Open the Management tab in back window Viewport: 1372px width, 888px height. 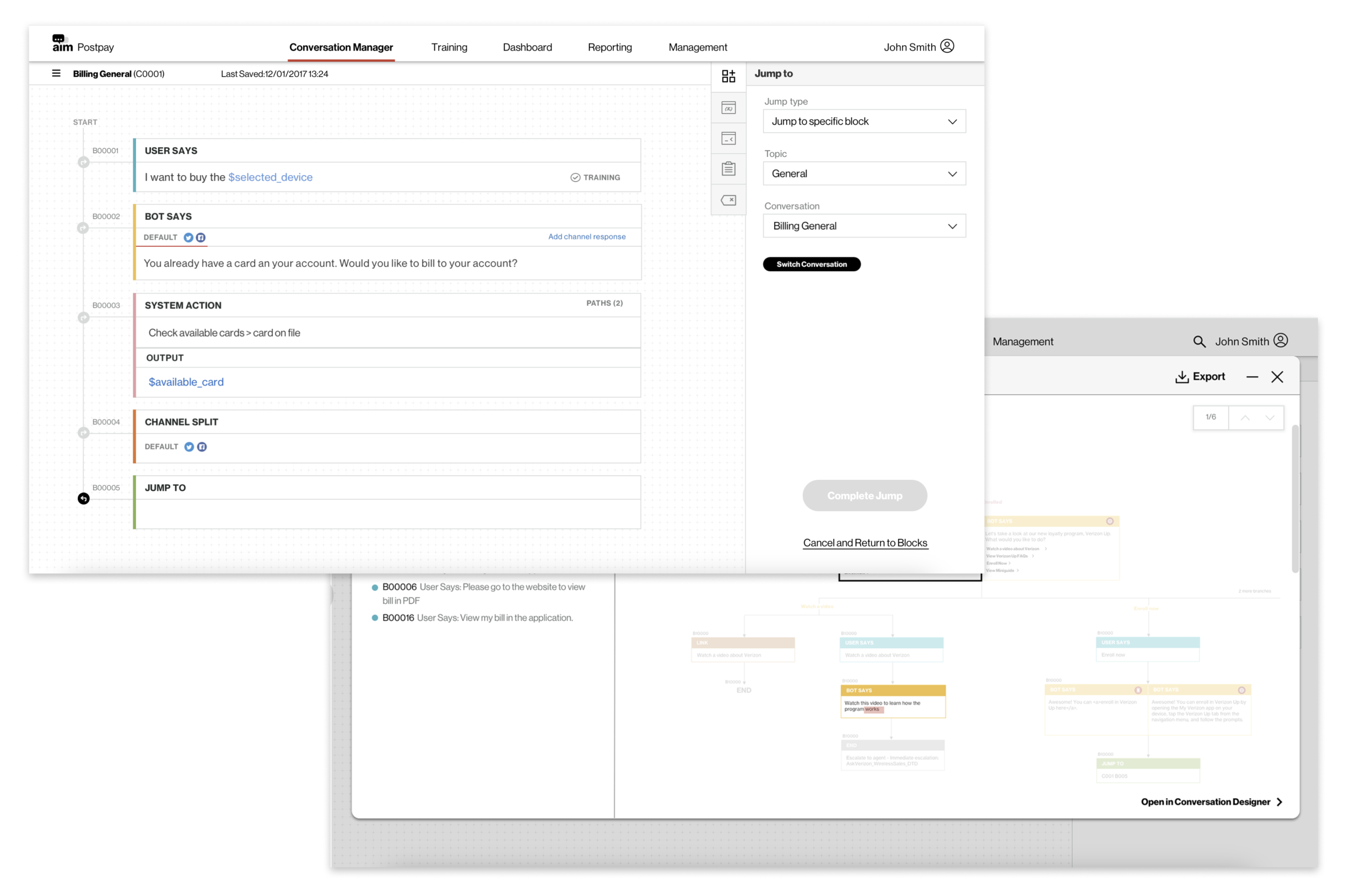(x=1023, y=342)
